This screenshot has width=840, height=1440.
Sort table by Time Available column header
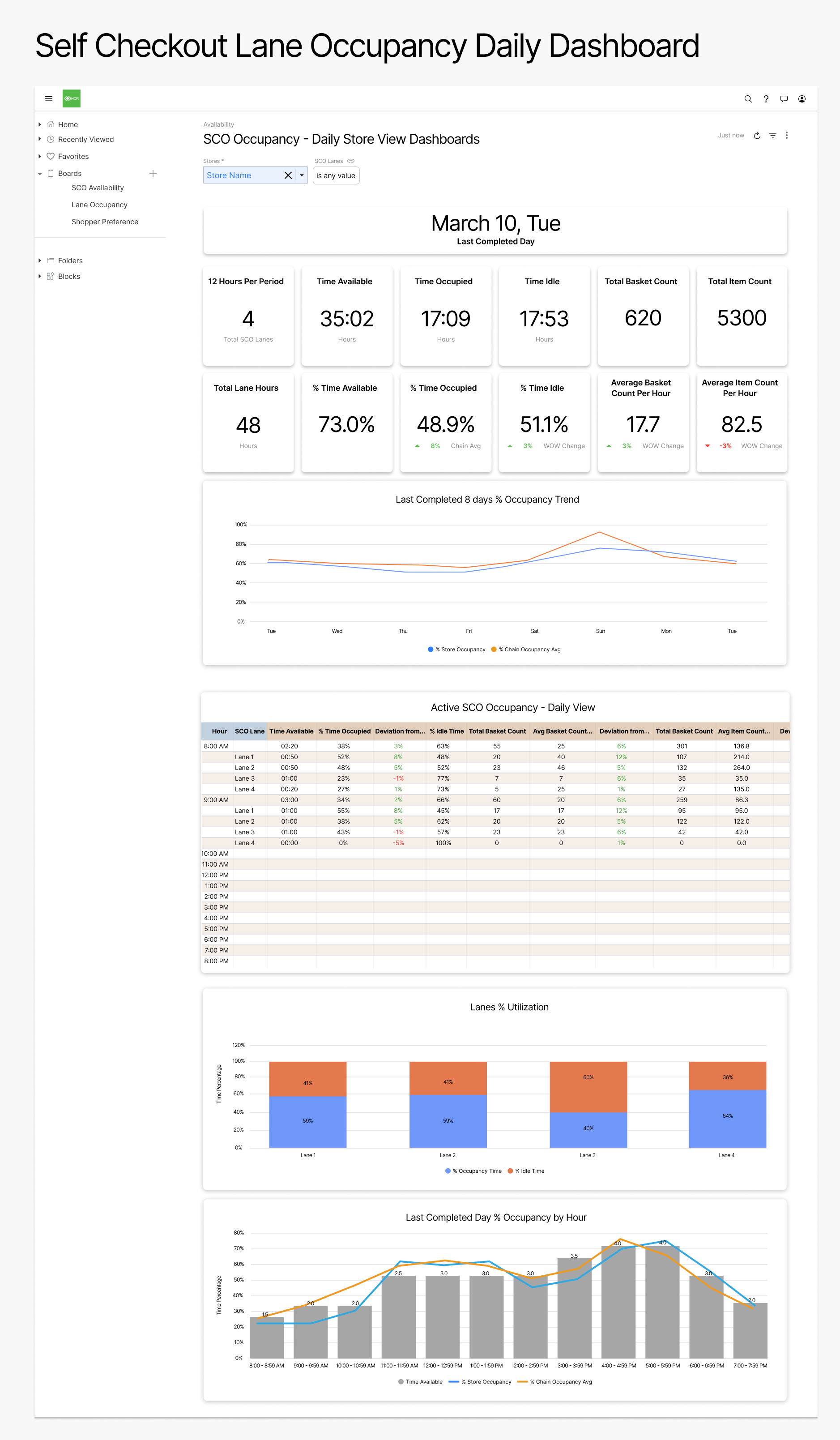pyautogui.click(x=291, y=731)
